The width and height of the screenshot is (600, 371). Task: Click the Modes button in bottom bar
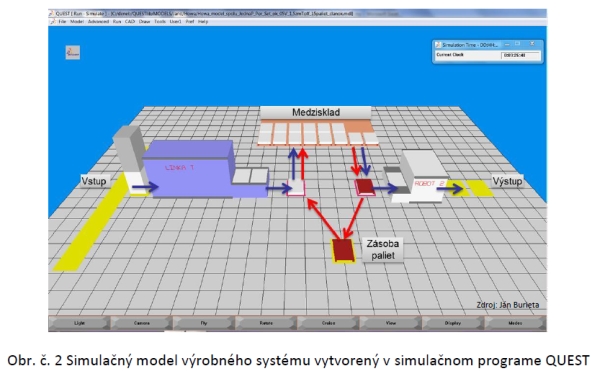(x=515, y=323)
